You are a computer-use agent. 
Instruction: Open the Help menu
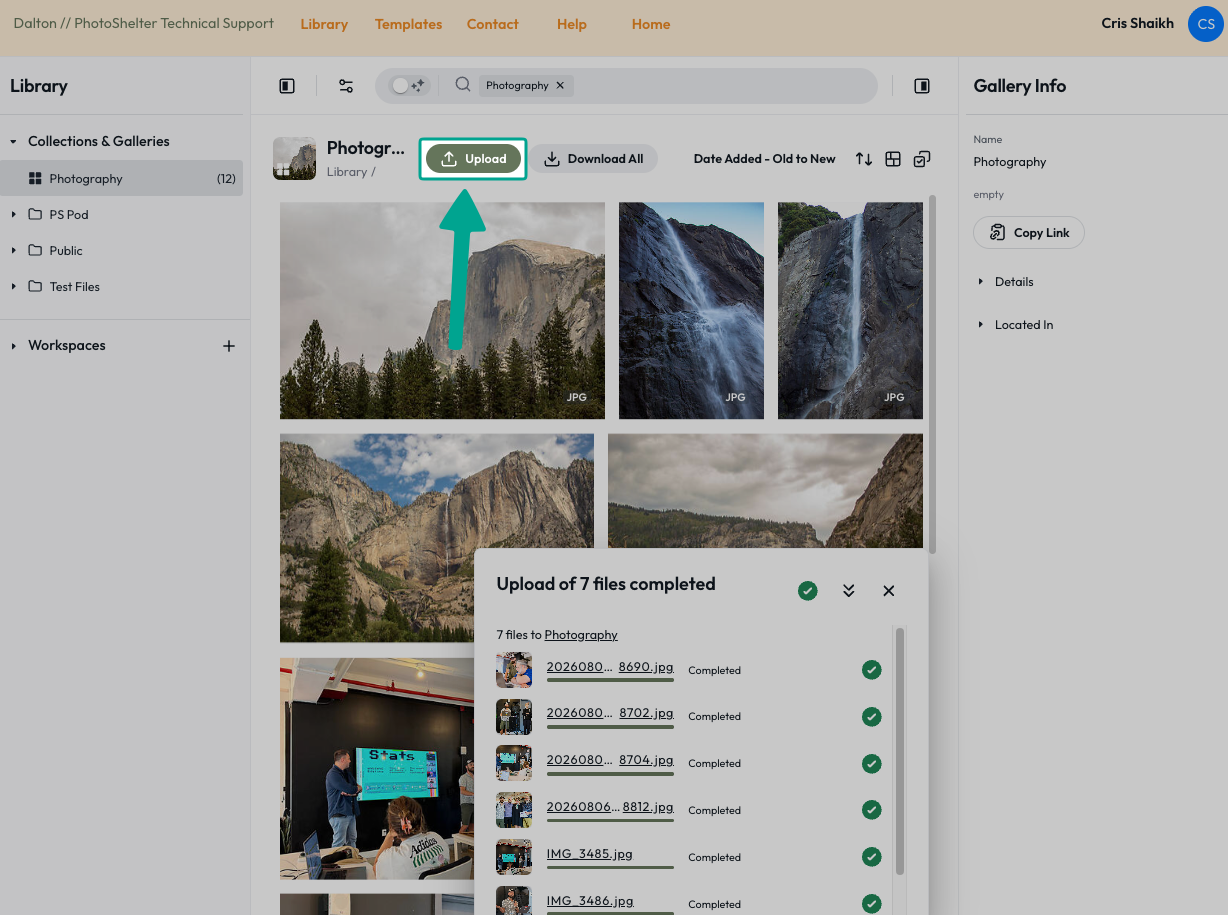coord(572,24)
